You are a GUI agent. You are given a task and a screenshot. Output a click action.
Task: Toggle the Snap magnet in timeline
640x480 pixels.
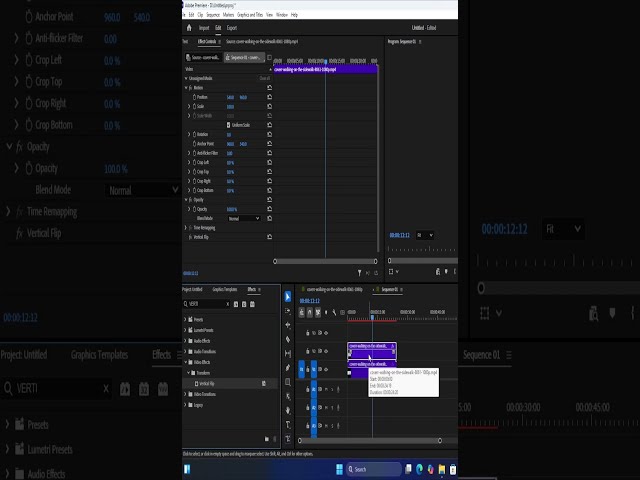pos(310,313)
